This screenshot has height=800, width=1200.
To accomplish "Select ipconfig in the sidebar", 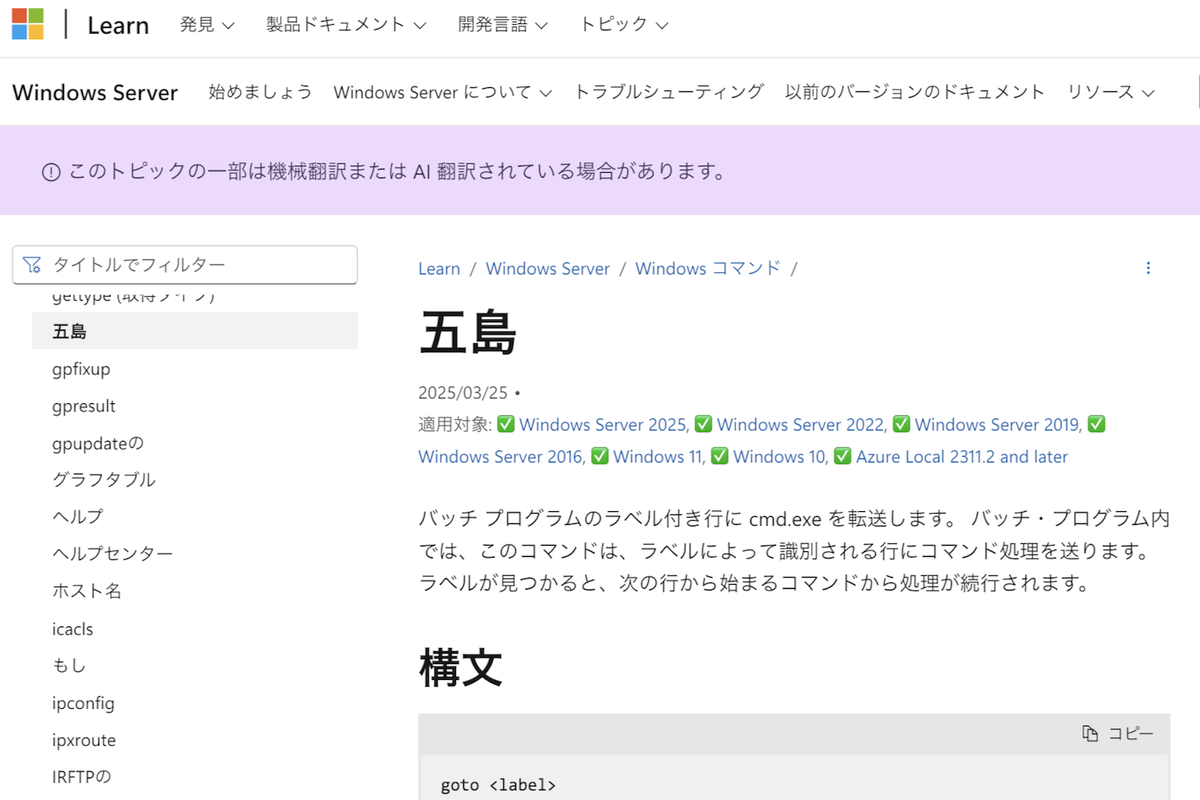I will 83,703.
